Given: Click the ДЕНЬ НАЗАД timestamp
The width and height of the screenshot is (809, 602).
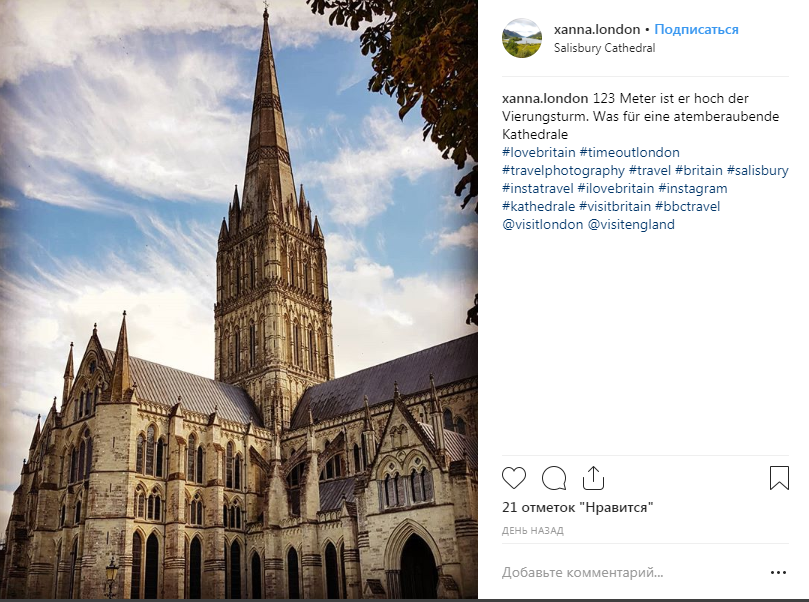Looking at the screenshot, I should point(532,530).
